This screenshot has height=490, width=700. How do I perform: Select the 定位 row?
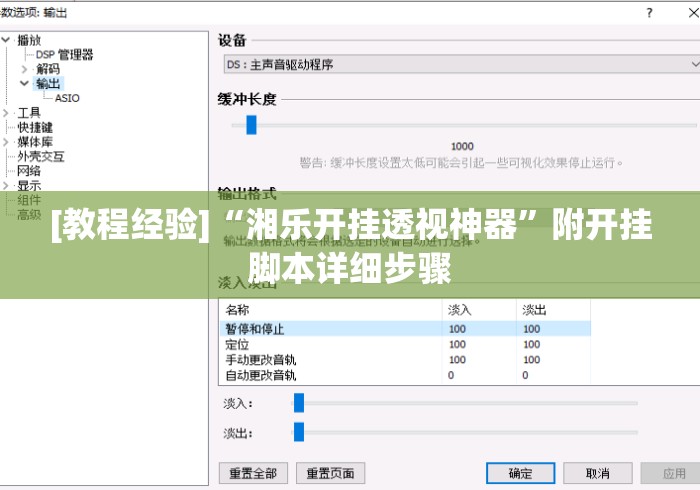click(x=405, y=345)
